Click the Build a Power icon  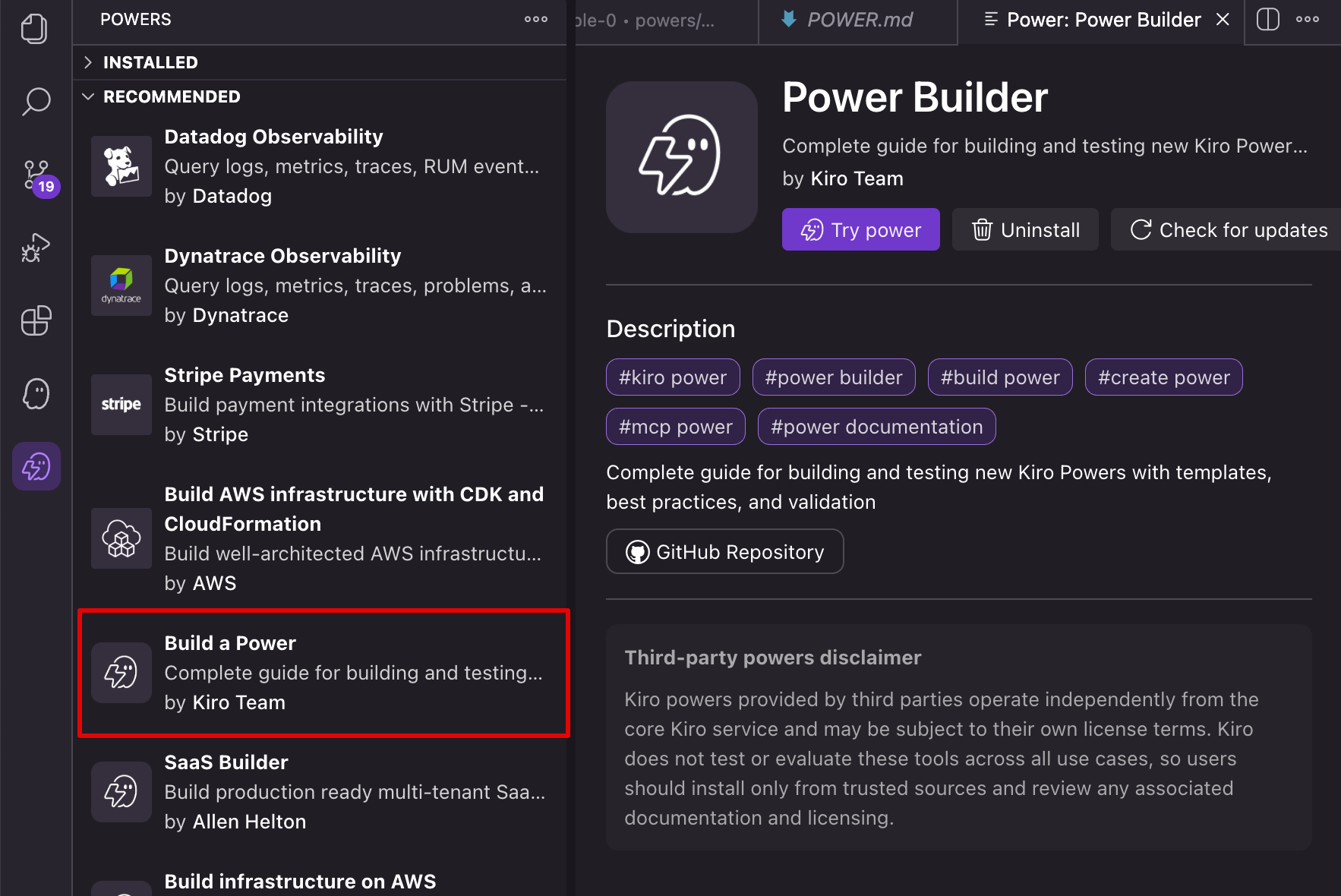click(121, 673)
